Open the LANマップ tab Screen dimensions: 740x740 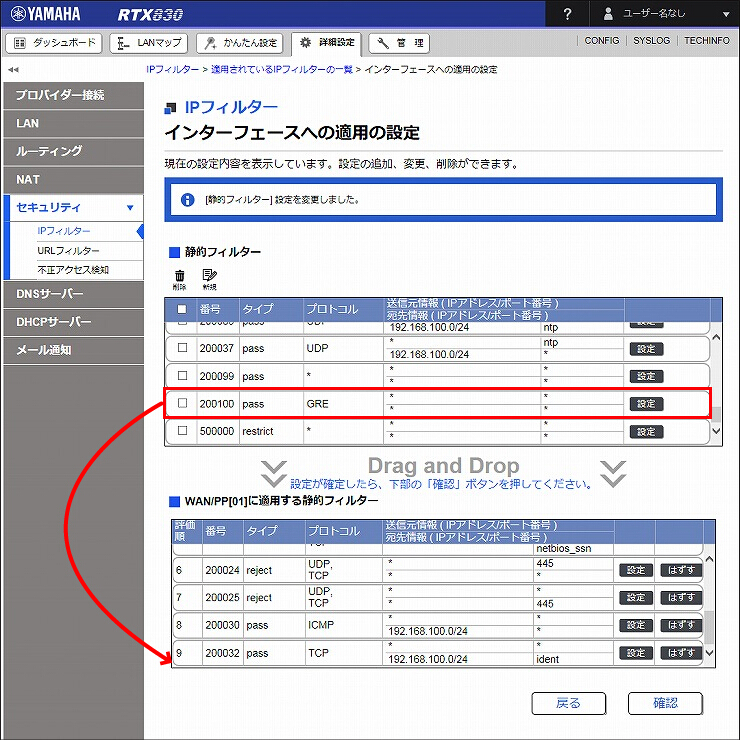149,43
